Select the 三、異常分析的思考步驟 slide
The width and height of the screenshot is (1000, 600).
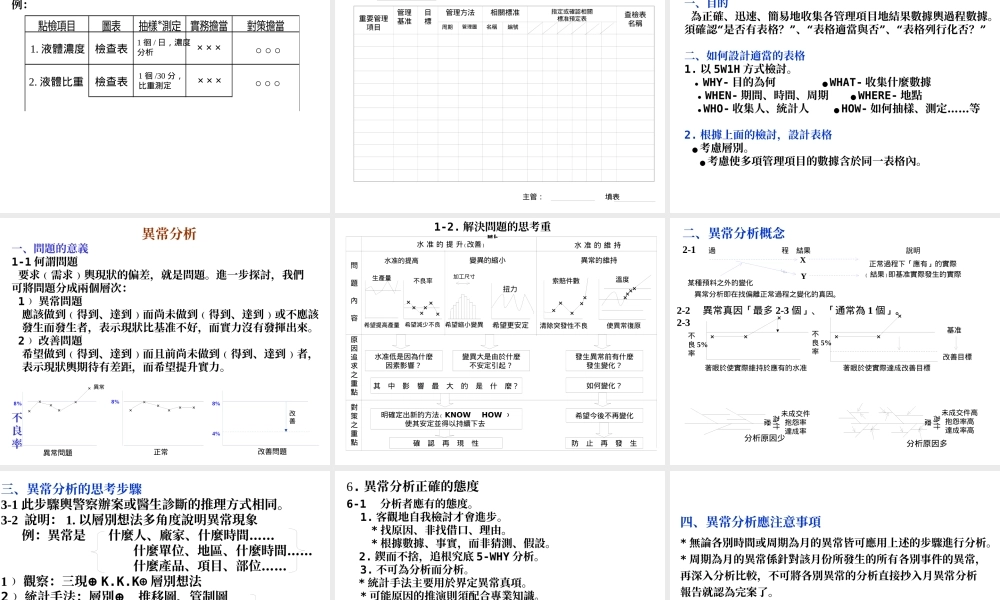point(165,536)
